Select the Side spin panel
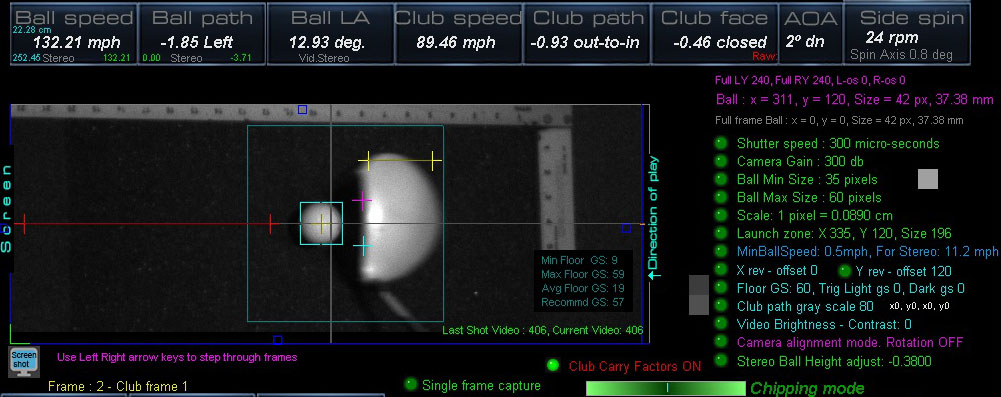 [907, 34]
